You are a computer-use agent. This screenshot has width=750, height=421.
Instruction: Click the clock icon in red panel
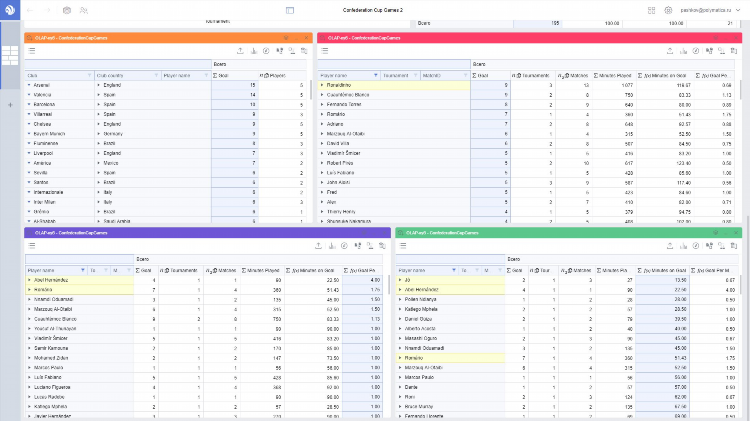[696, 51]
